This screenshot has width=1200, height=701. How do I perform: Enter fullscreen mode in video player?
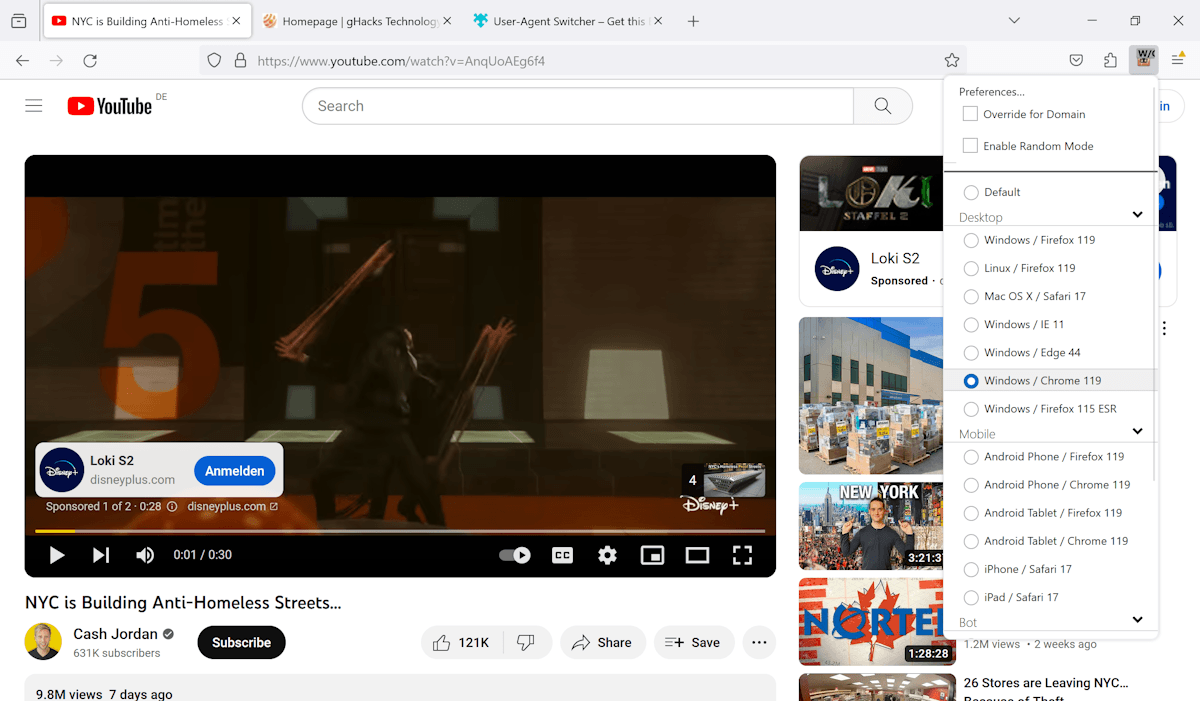coord(742,555)
